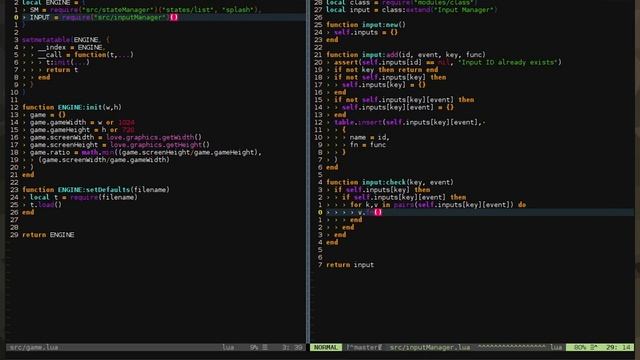Screen dimensions: 640x360
Task: Click the 9% scroll position indicator
Action: pos(254,347)
